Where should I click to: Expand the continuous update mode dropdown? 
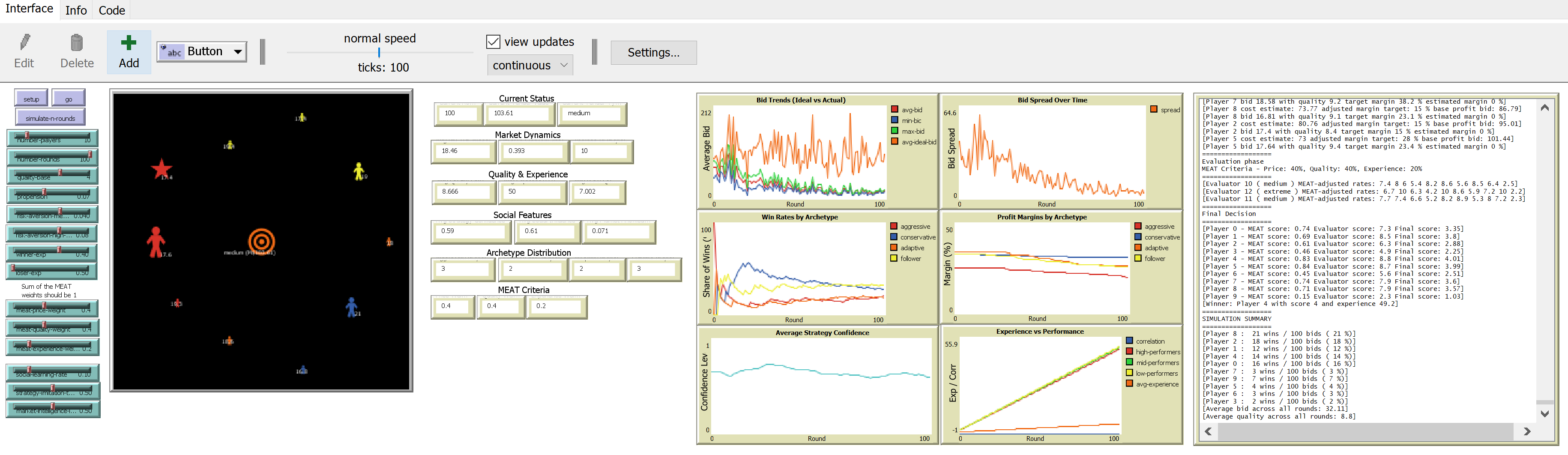pyautogui.click(x=530, y=65)
